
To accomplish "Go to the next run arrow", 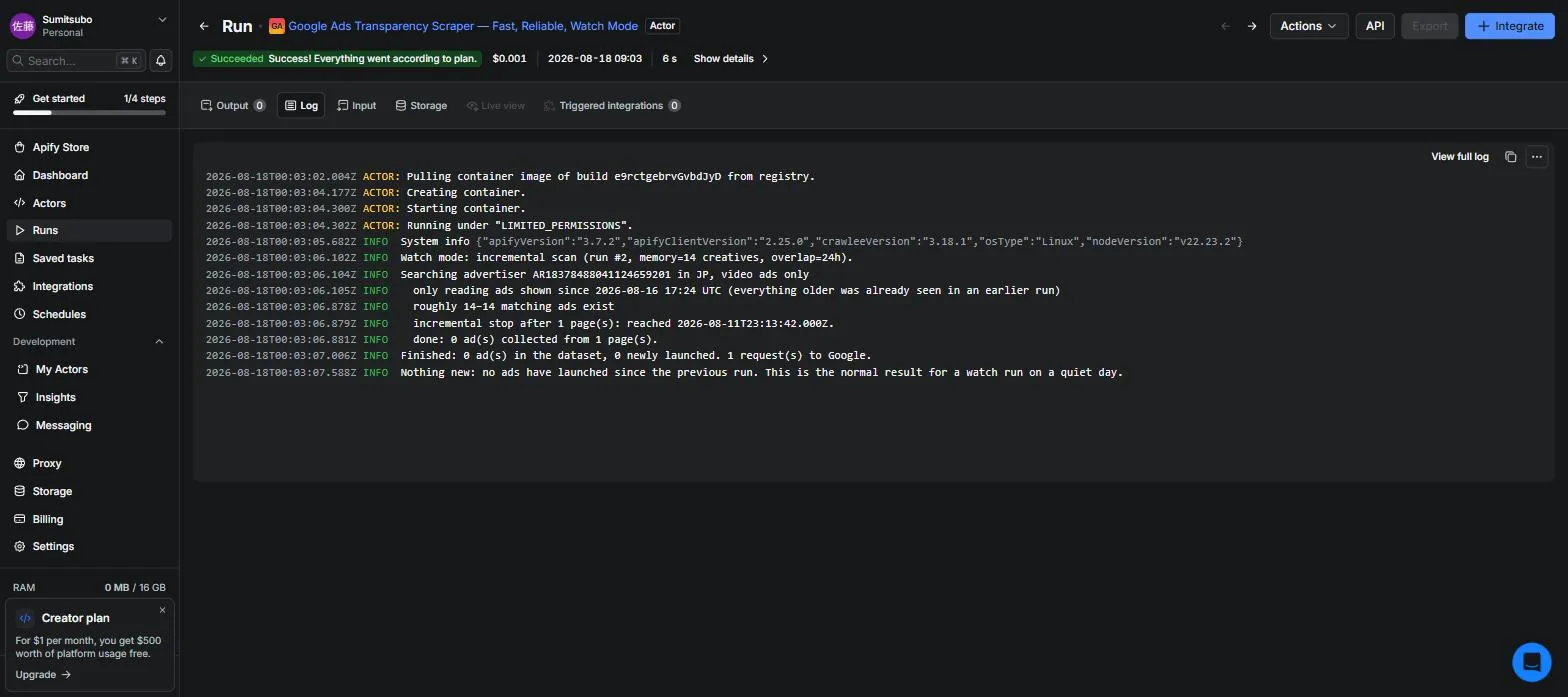I will (1252, 26).
